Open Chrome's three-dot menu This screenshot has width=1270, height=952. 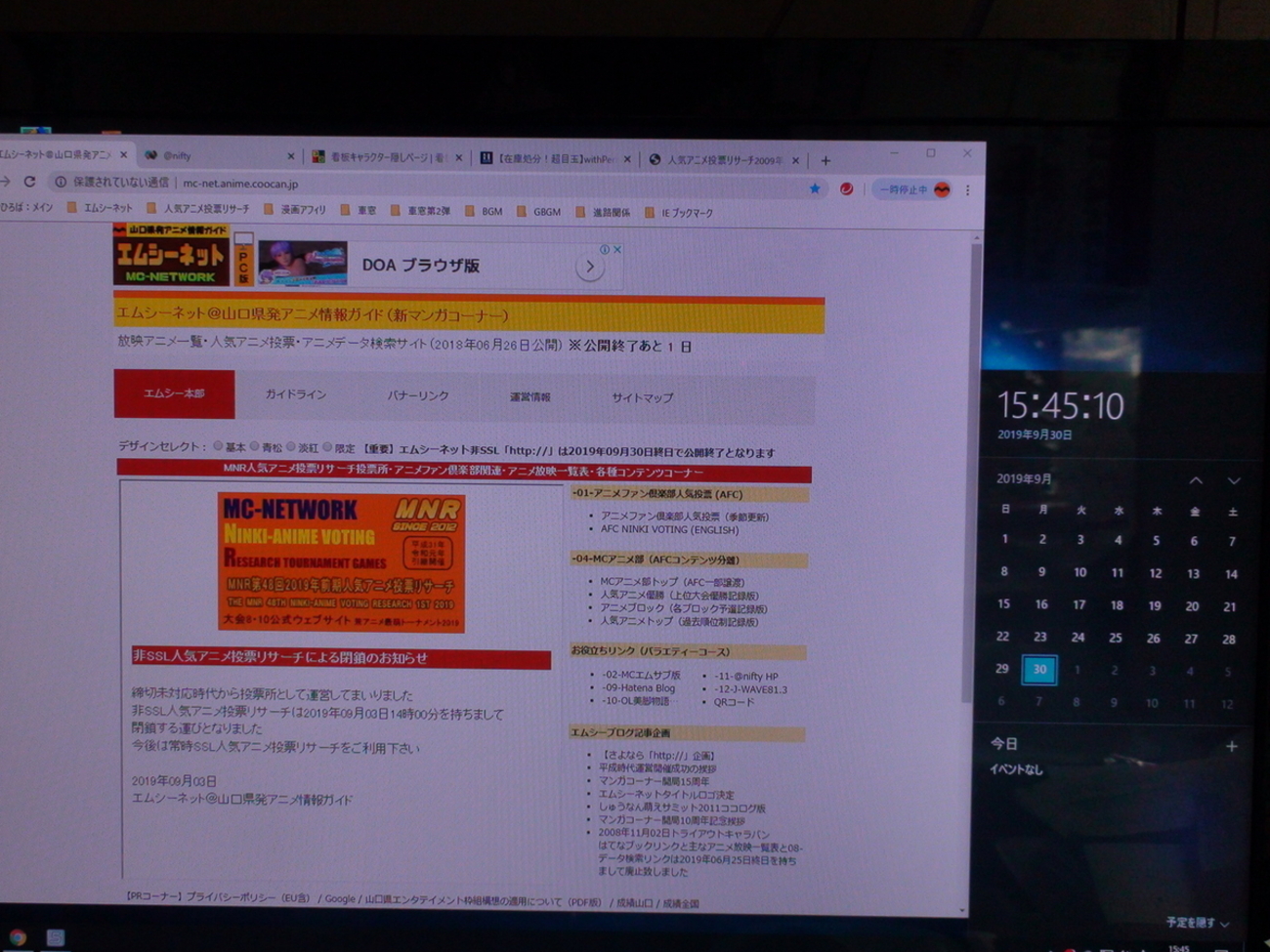click(x=967, y=189)
